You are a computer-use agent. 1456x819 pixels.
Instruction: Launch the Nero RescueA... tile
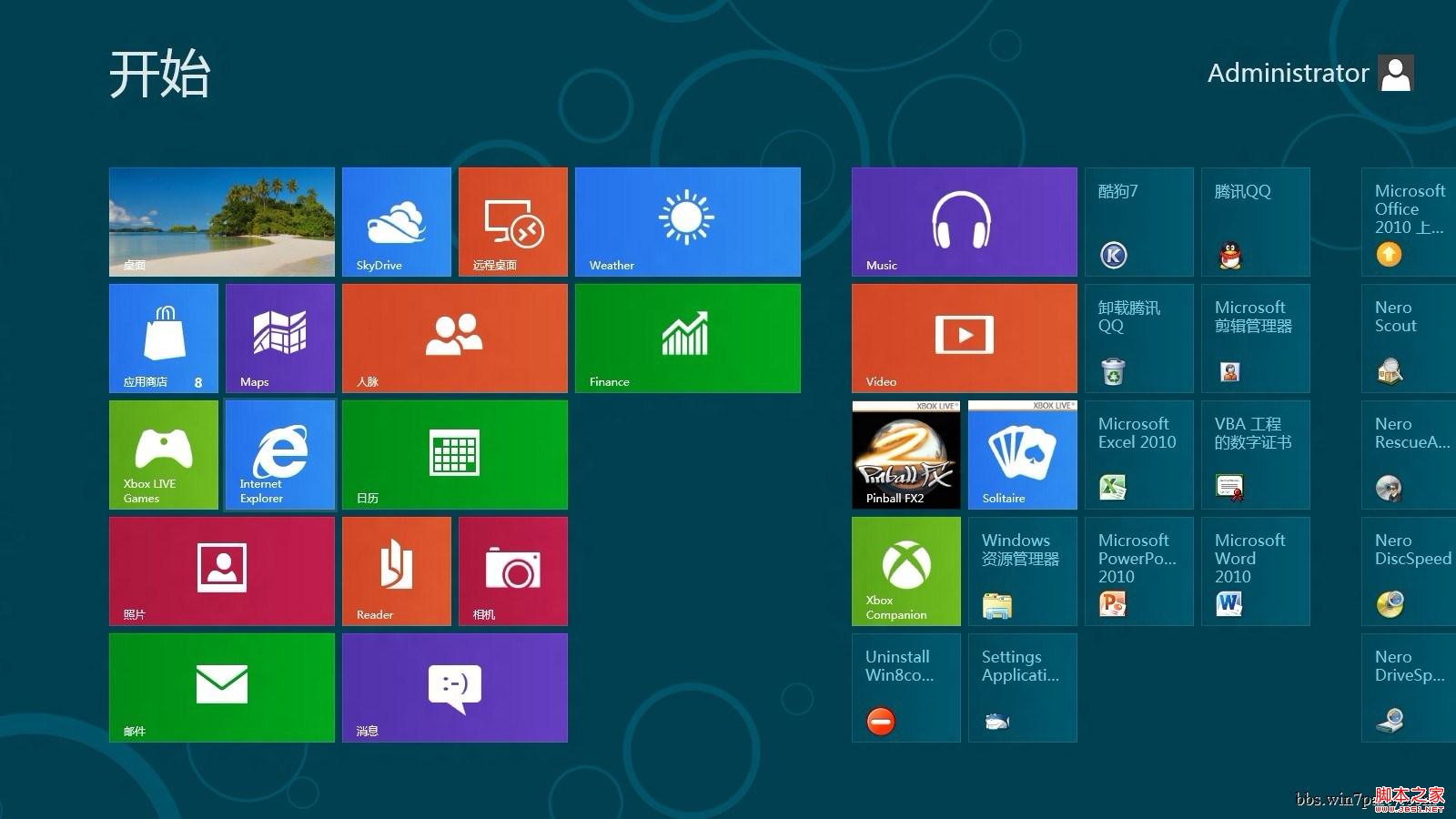click(x=1409, y=455)
